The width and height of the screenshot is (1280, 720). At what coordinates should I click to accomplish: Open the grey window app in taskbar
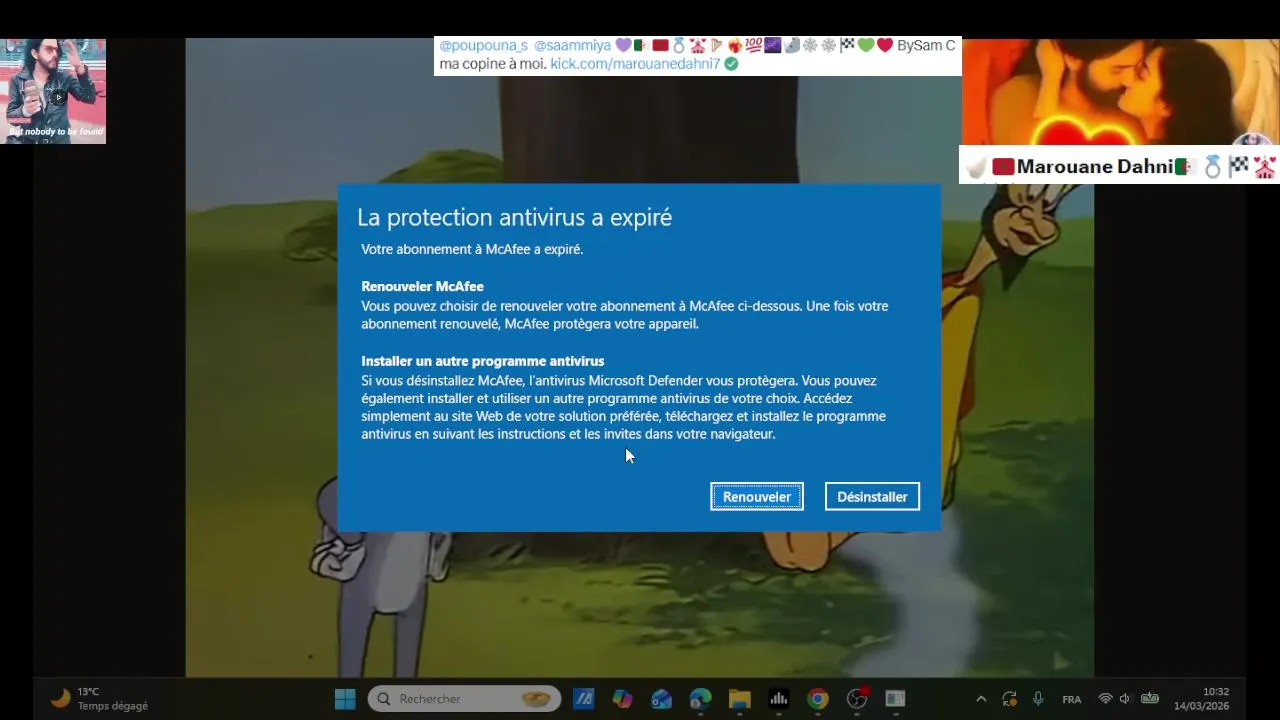pos(895,699)
